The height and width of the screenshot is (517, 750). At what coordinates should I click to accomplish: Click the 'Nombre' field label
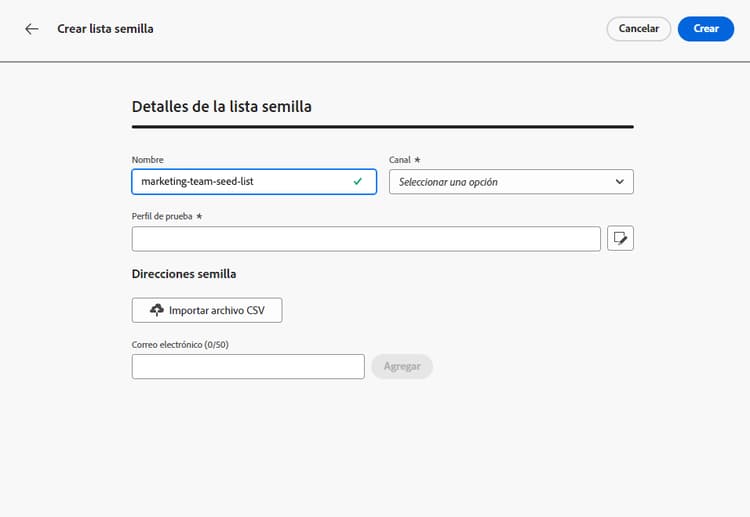[147, 160]
